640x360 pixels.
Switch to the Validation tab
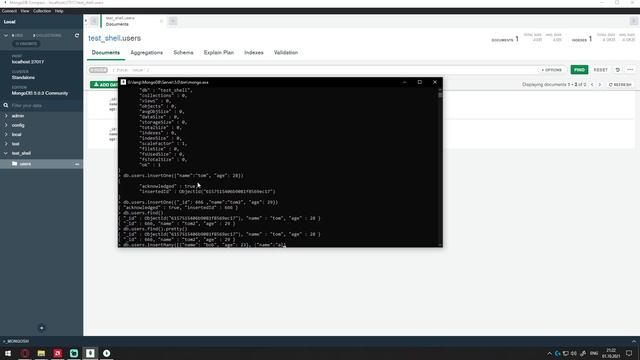[x=286, y=53]
